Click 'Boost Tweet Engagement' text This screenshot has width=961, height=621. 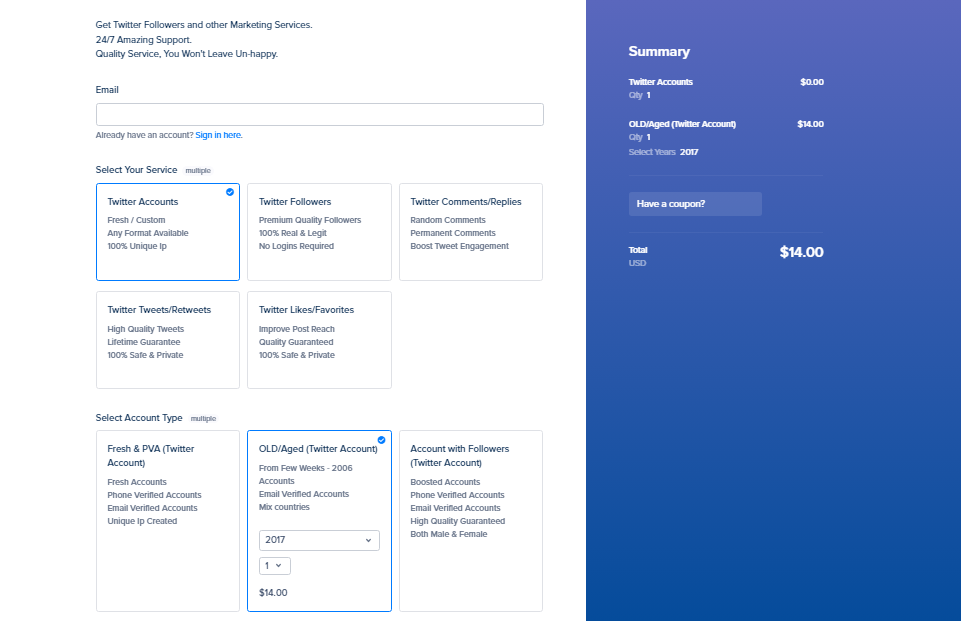pyautogui.click(x=459, y=246)
